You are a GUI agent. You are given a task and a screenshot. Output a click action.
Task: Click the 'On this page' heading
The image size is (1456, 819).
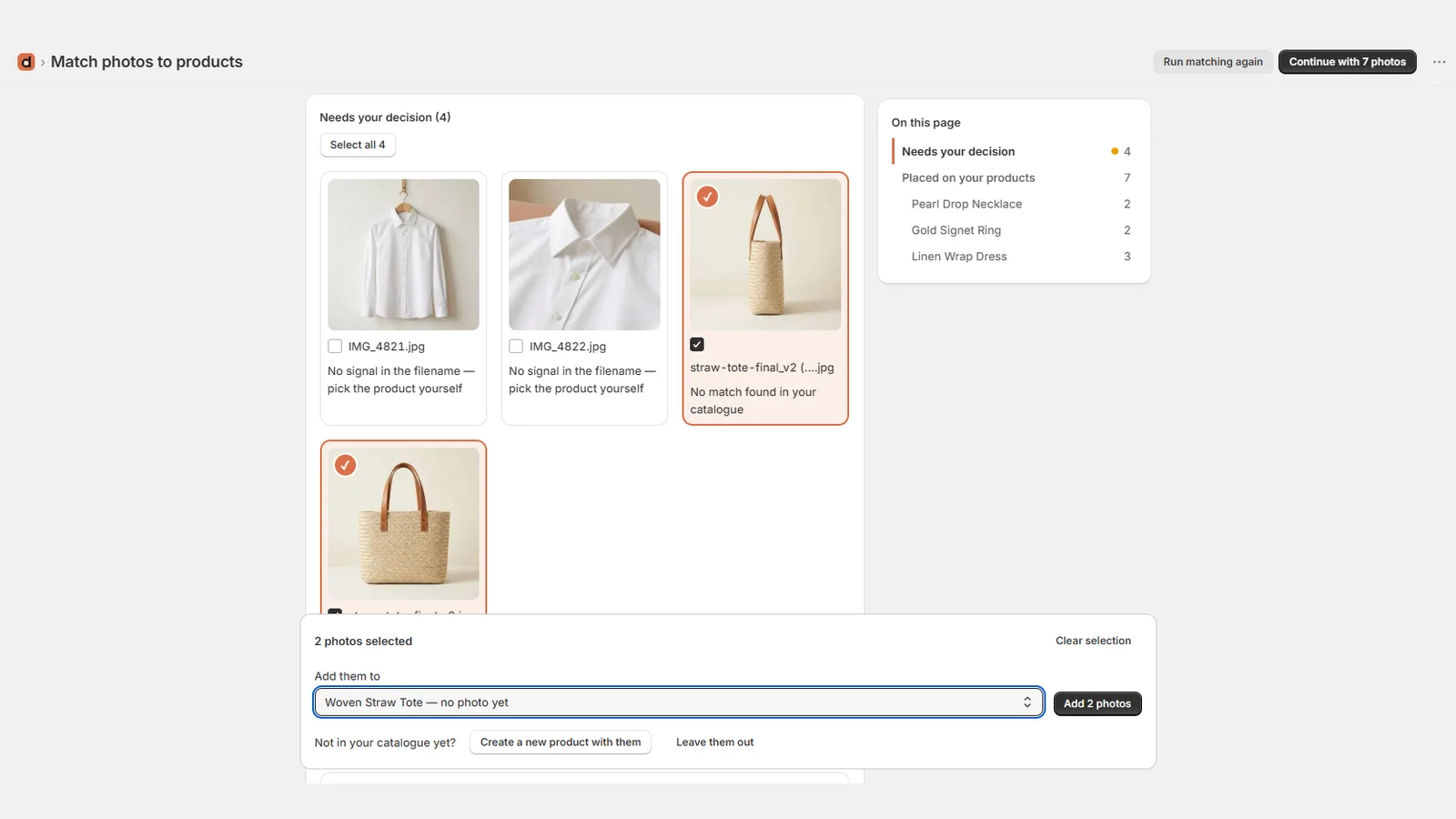pyautogui.click(x=925, y=123)
